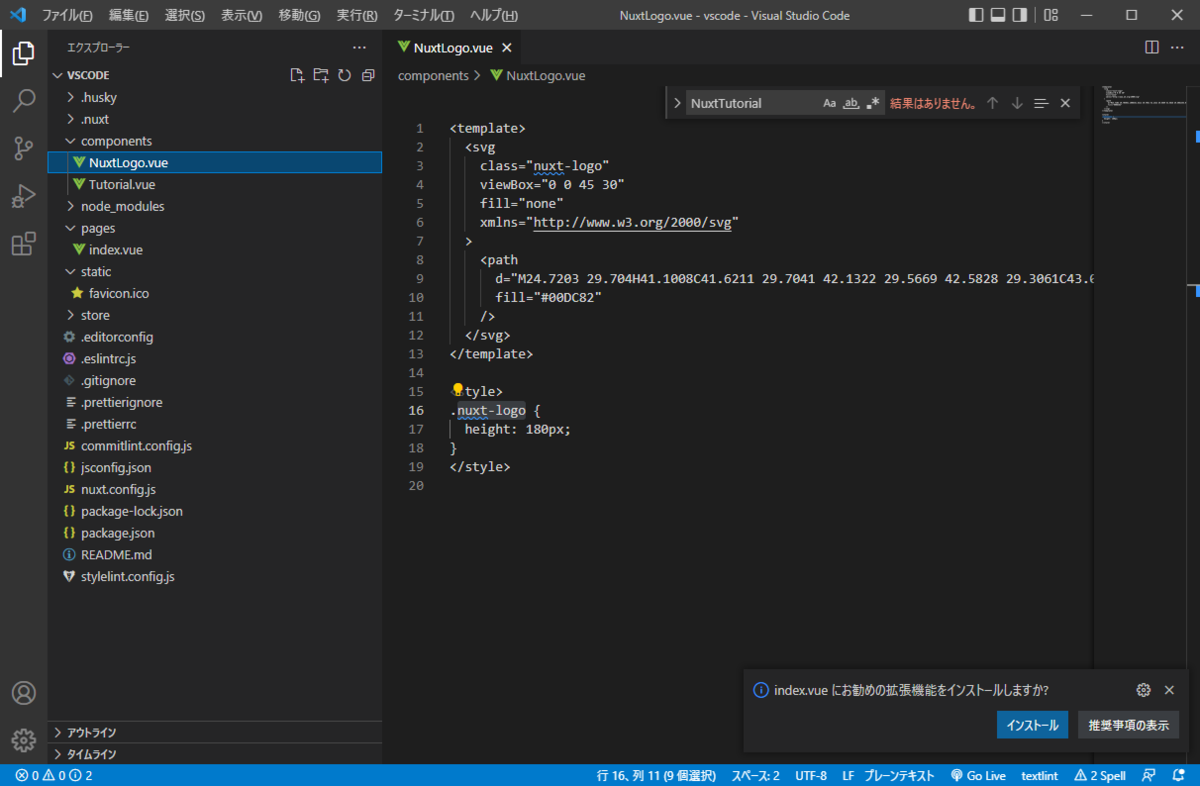Click the 2 Spell status item

click(1100, 775)
